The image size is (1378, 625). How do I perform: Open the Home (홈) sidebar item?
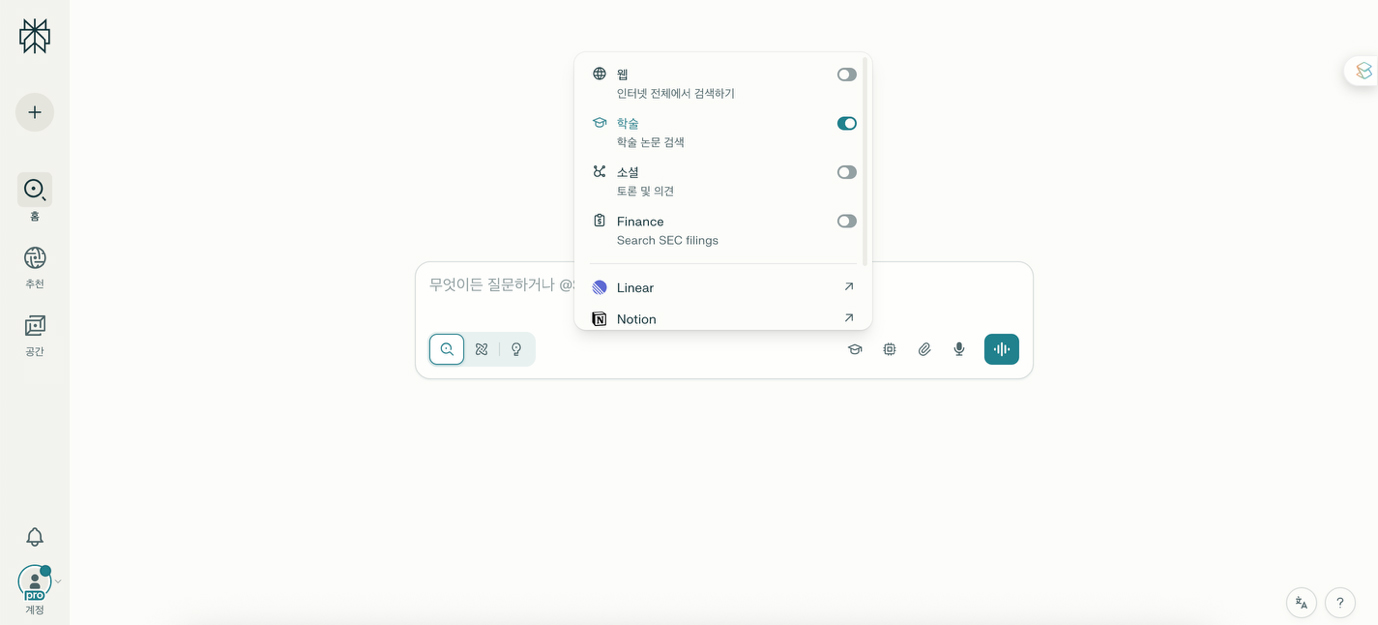35,190
